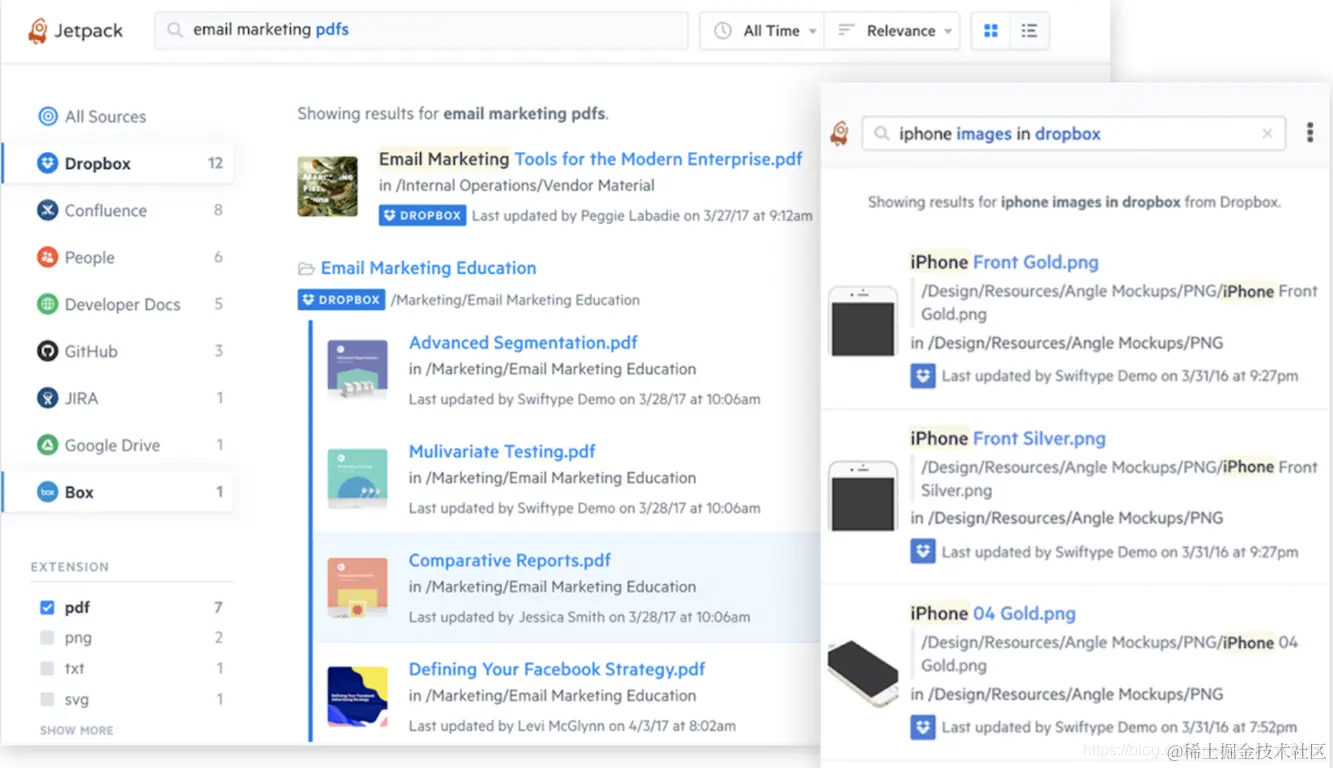This screenshot has height=768, width=1333.
Task: Select the Dropbox source label
Action: (x=98, y=163)
